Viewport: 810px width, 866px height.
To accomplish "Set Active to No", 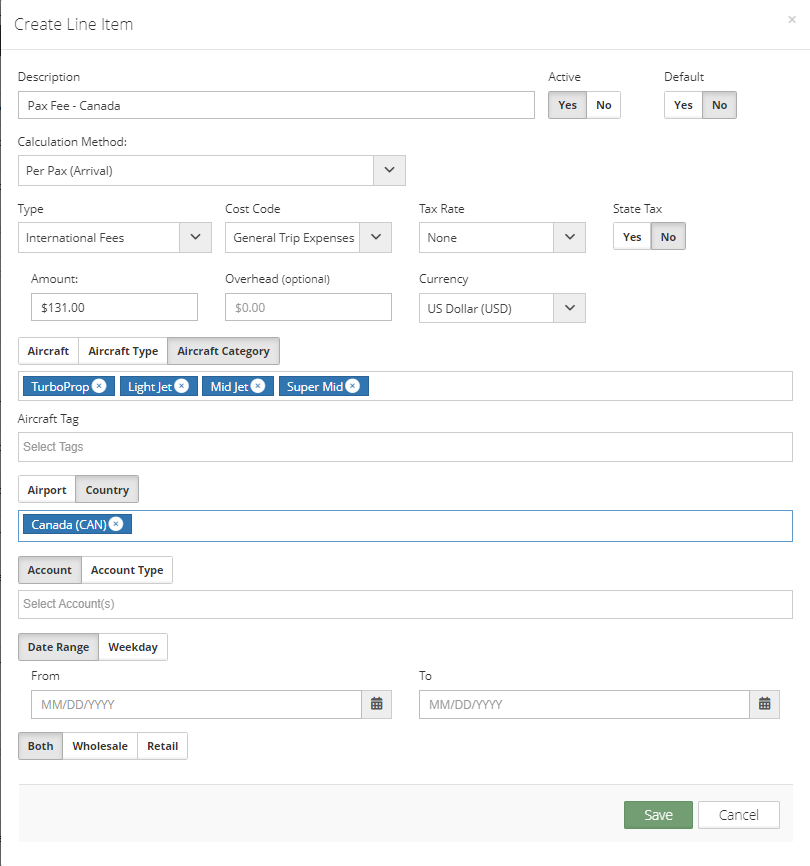I will 604,105.
